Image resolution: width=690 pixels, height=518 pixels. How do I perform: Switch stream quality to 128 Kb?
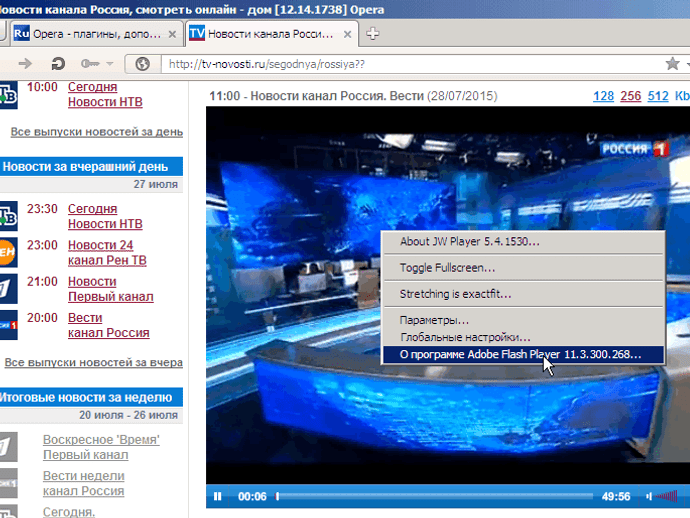click(603, 96)
